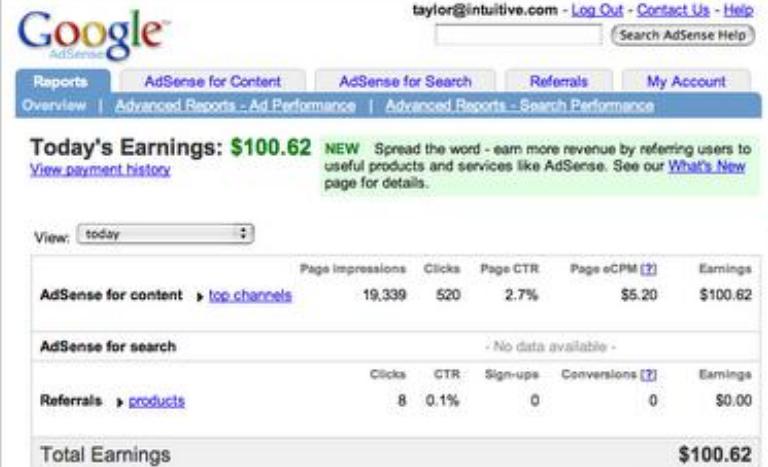Select the $0.00 referrals earnings value

coord(733,401)
